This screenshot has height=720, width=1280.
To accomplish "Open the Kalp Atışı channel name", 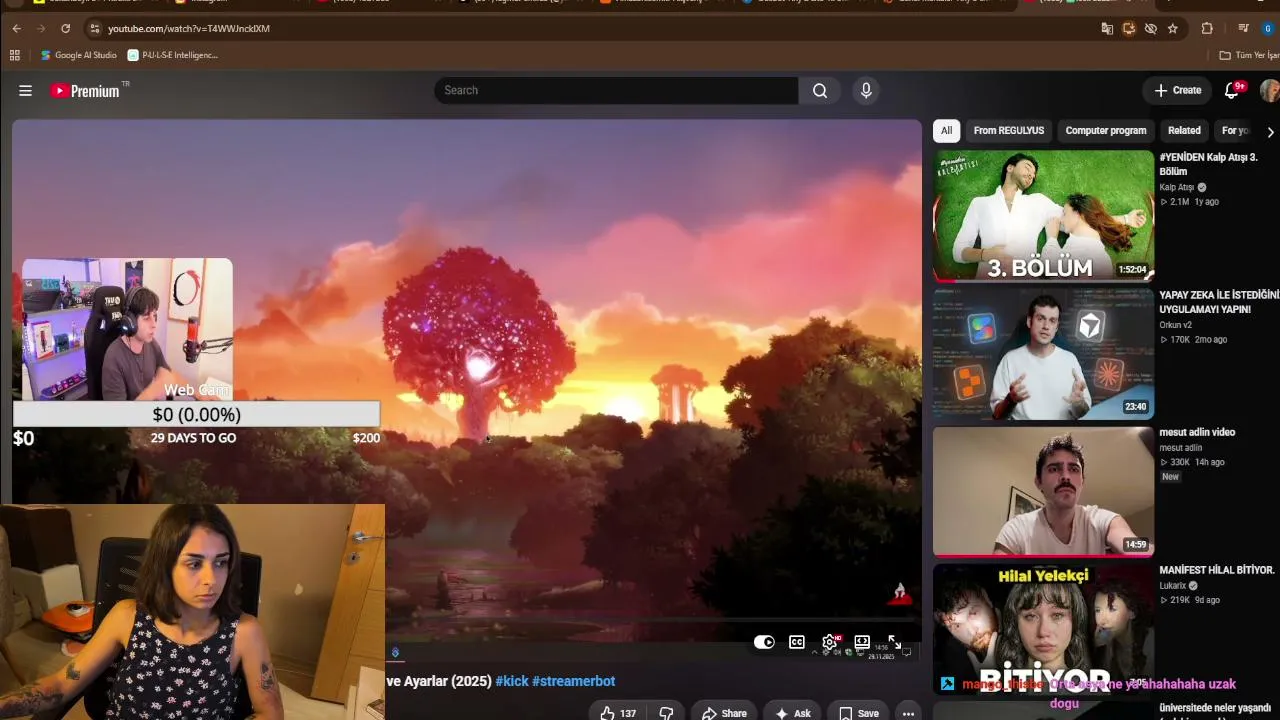I will [x=1177, y=187].
